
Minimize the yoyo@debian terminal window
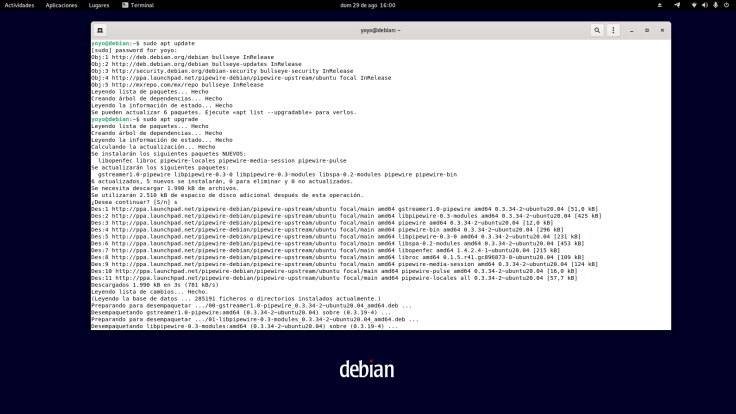(x=633, y=30)
